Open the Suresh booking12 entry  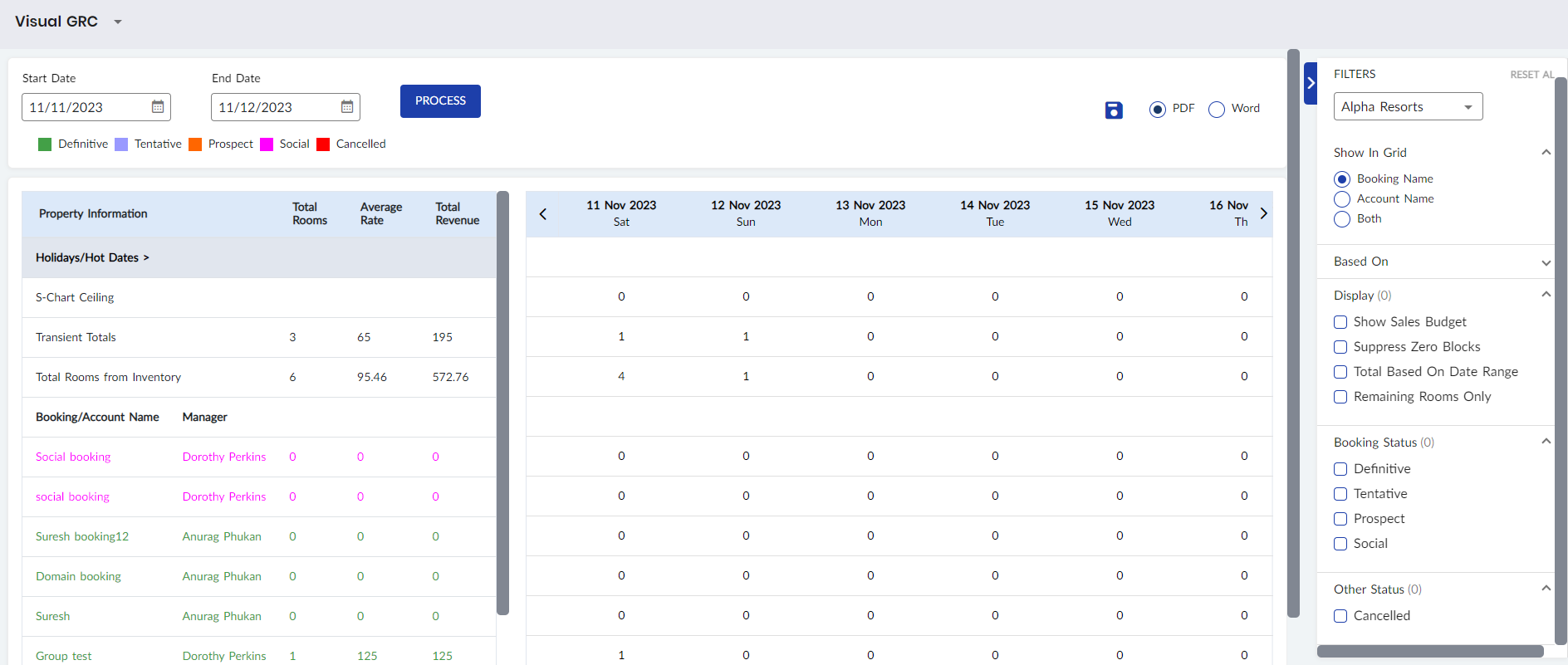tap(82, 536)
